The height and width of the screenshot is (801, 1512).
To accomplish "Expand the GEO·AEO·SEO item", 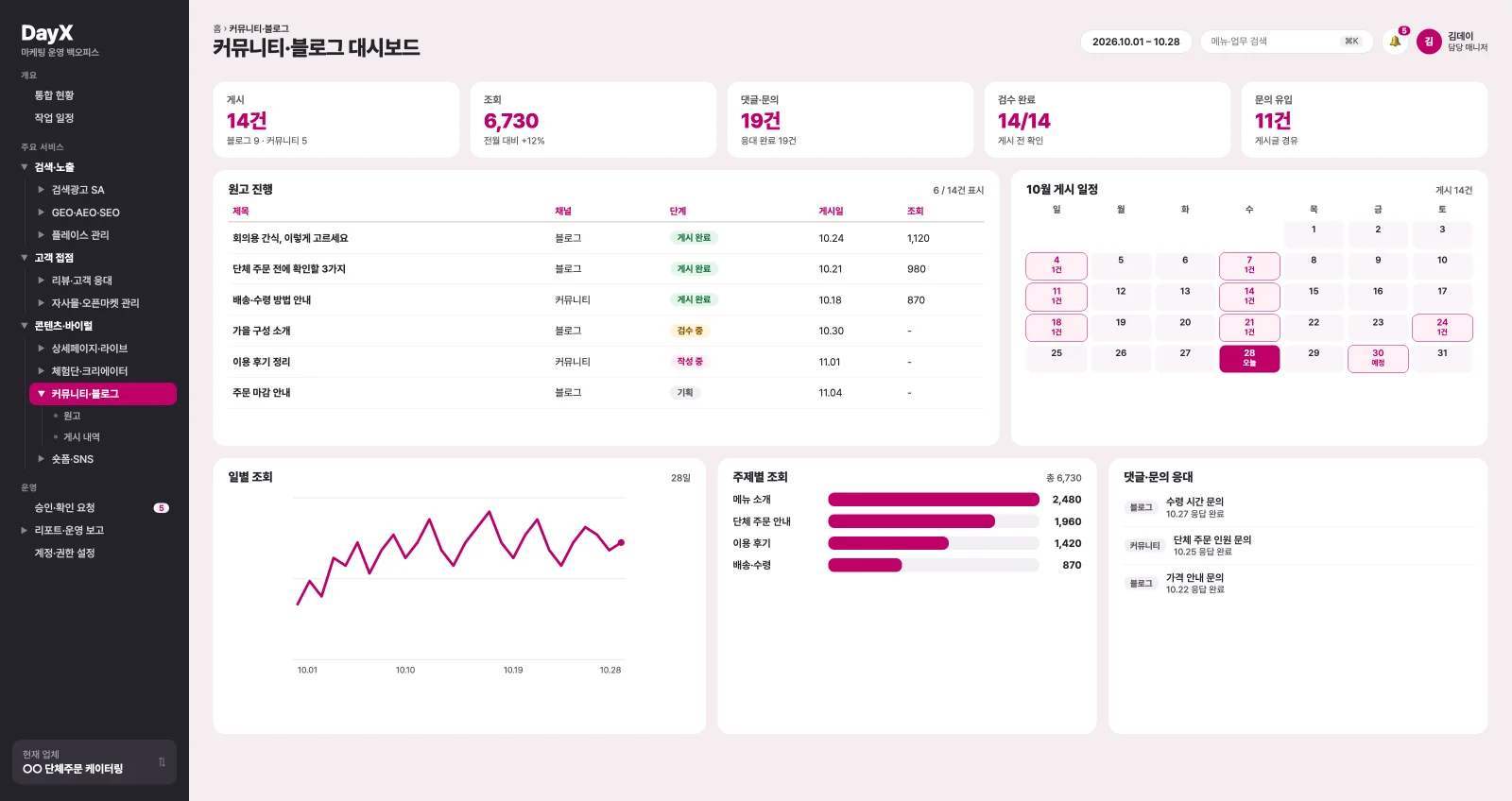I will (42, 213).
